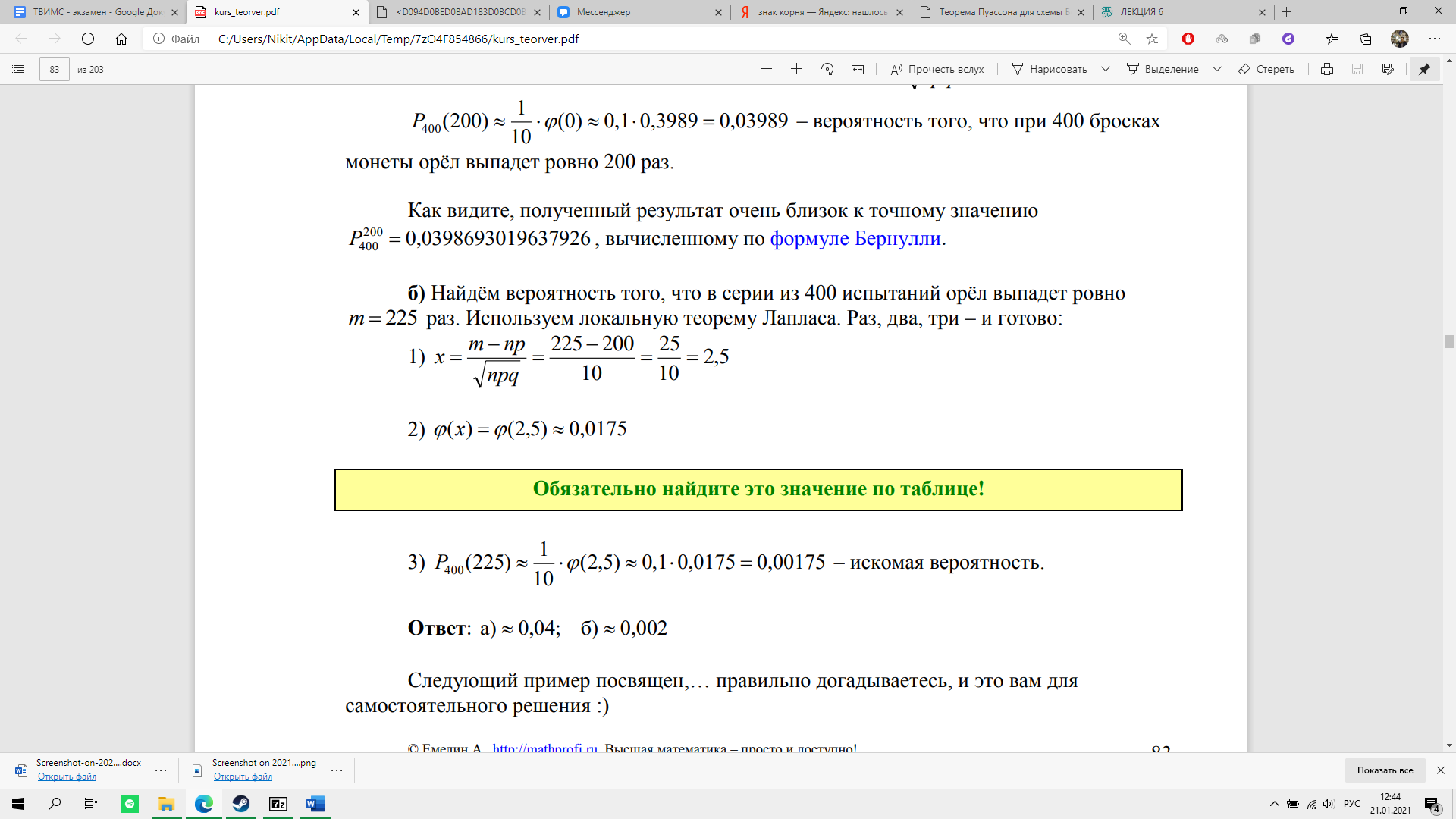
Task: Open the Windows Start menu
Action: (x=18, y=804)
